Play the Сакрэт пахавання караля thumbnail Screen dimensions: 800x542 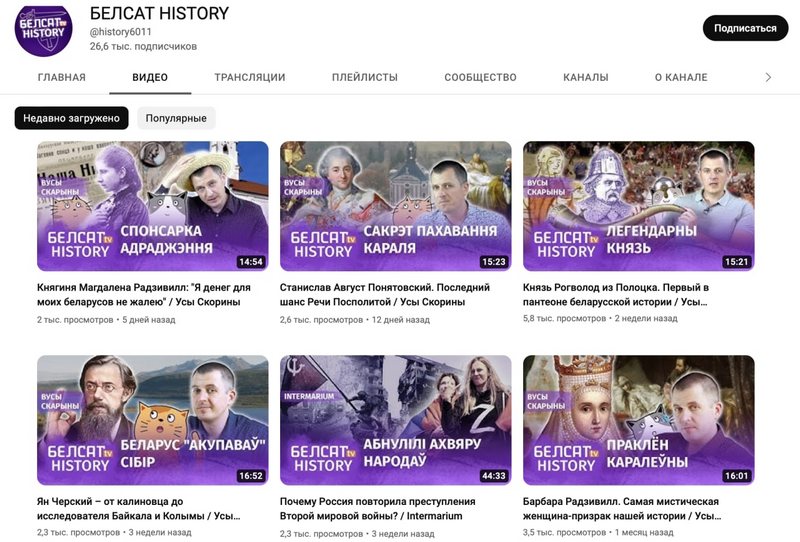point(395,206)
